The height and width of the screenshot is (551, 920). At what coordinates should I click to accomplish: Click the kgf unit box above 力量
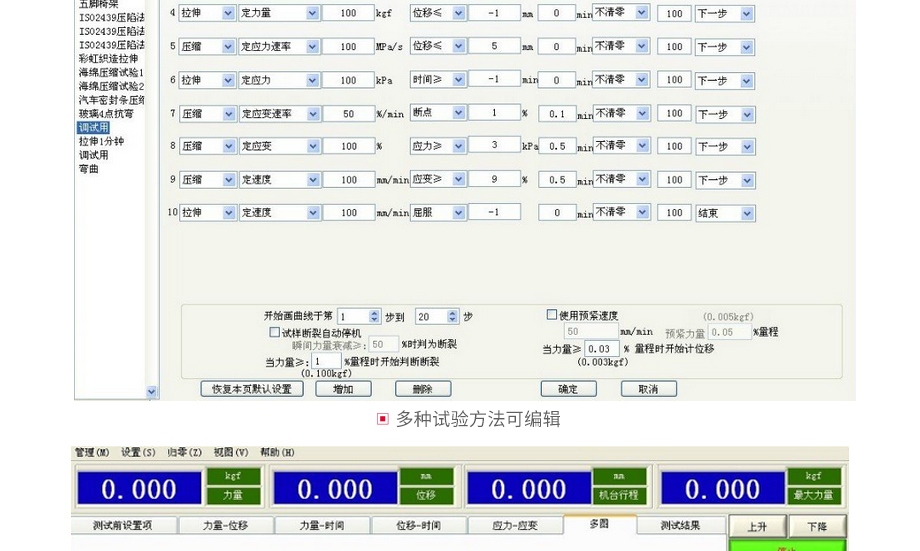(x=233, y=476)
